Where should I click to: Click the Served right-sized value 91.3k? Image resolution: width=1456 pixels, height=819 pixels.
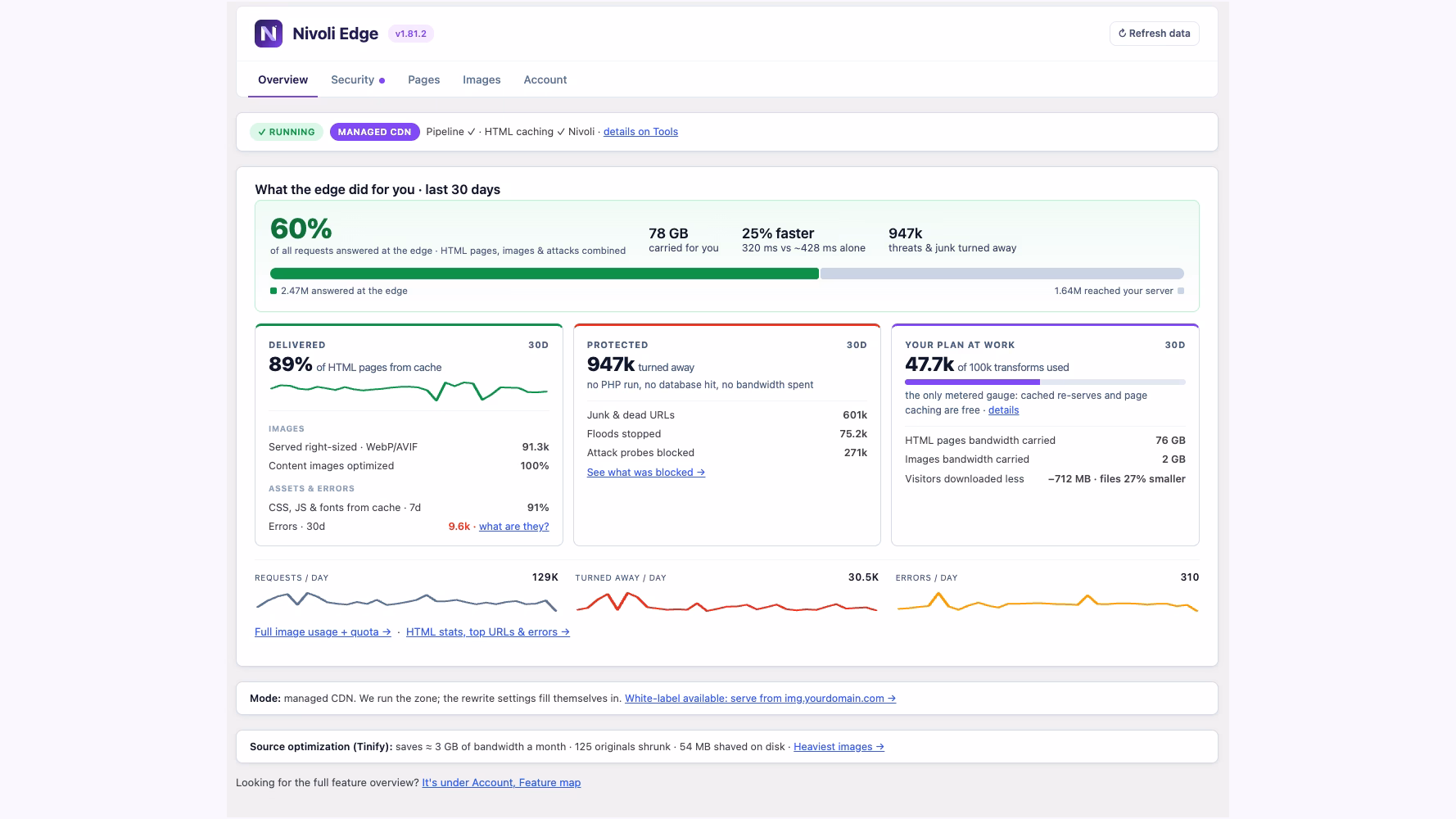[536, 447]
